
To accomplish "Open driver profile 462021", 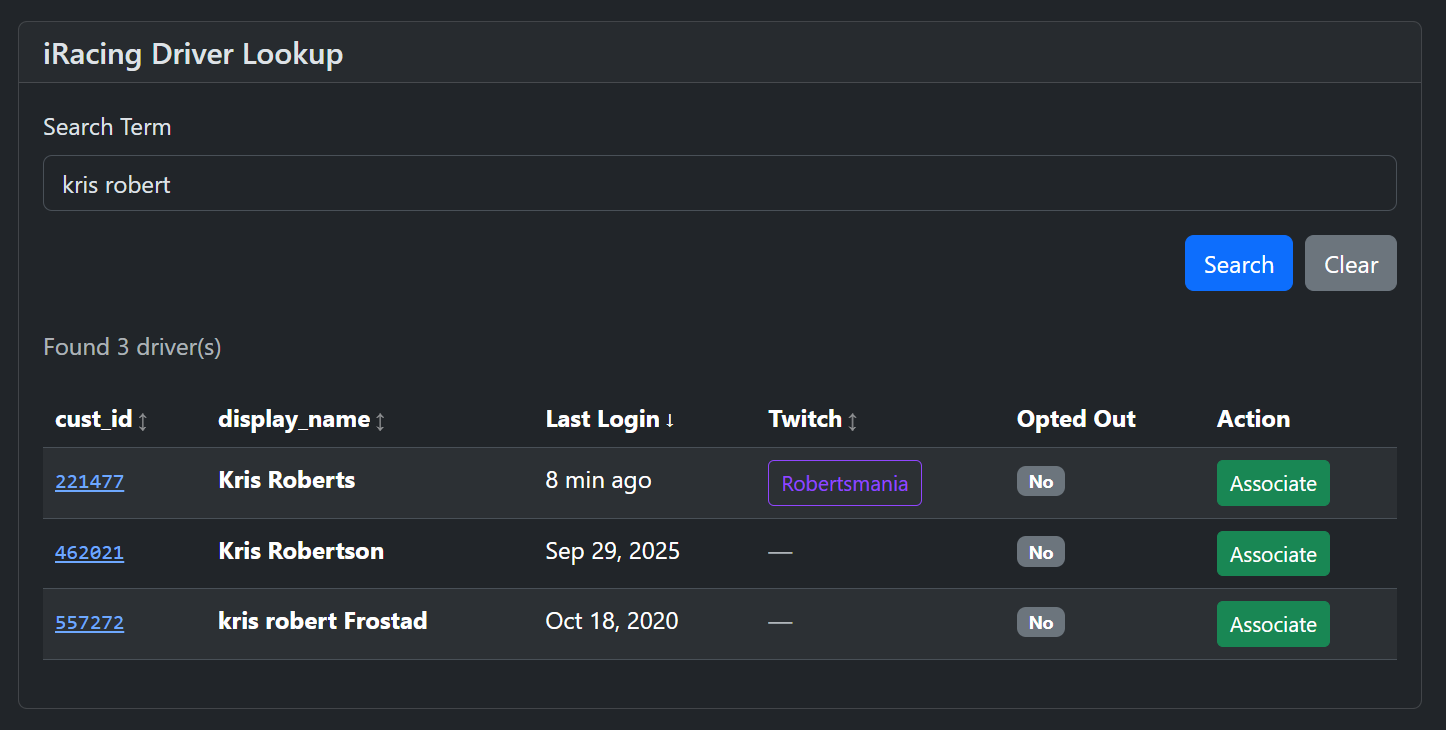I will click(89, 553).
